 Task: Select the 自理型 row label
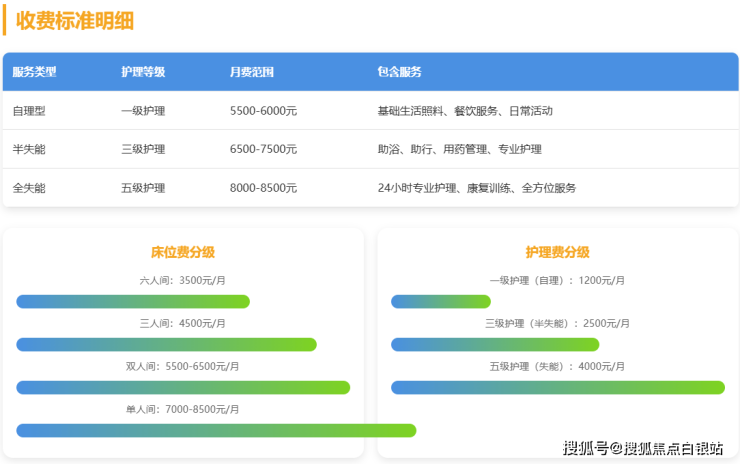click(x=29, y=111)
